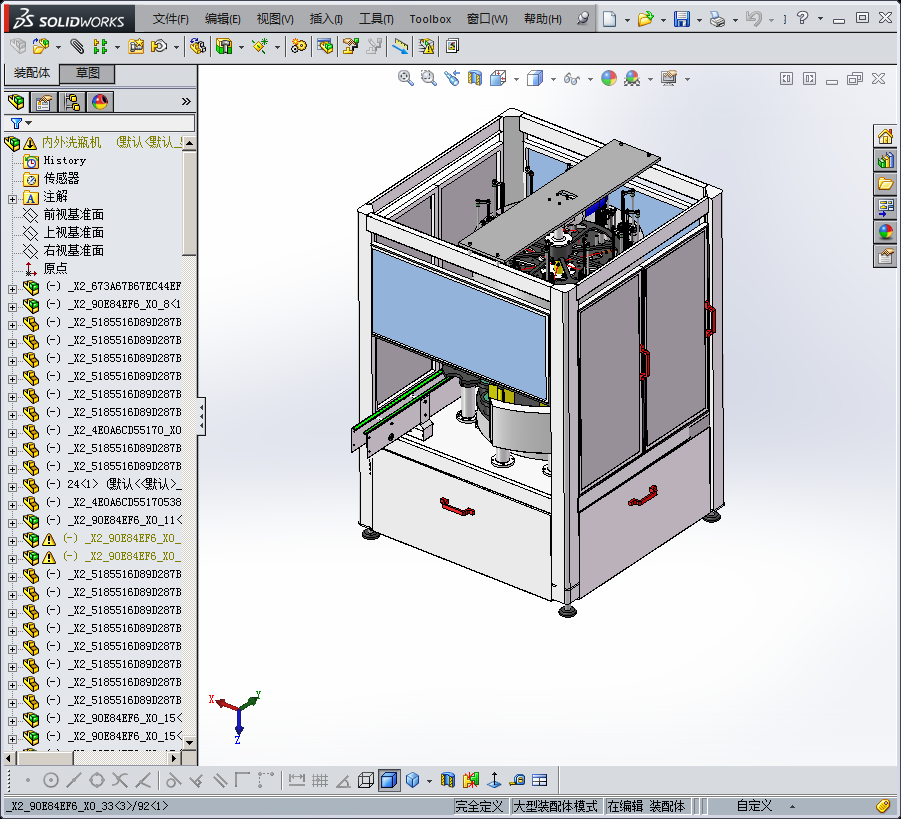
Task: Expand the 注解 tree node
Action: pyautogui.click(x=12, y=199)
